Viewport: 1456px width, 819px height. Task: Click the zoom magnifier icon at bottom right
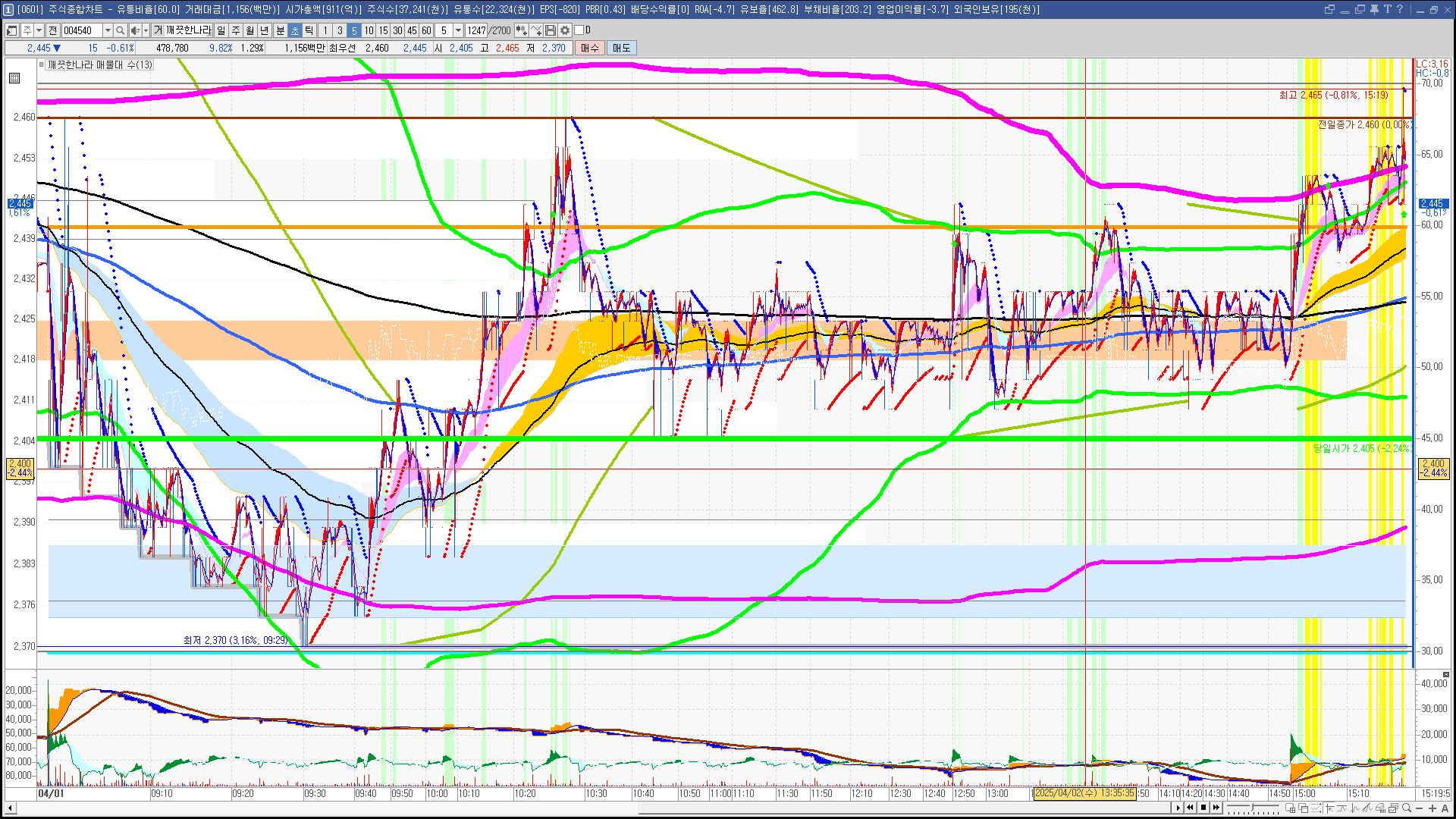tap(1407, 808)
